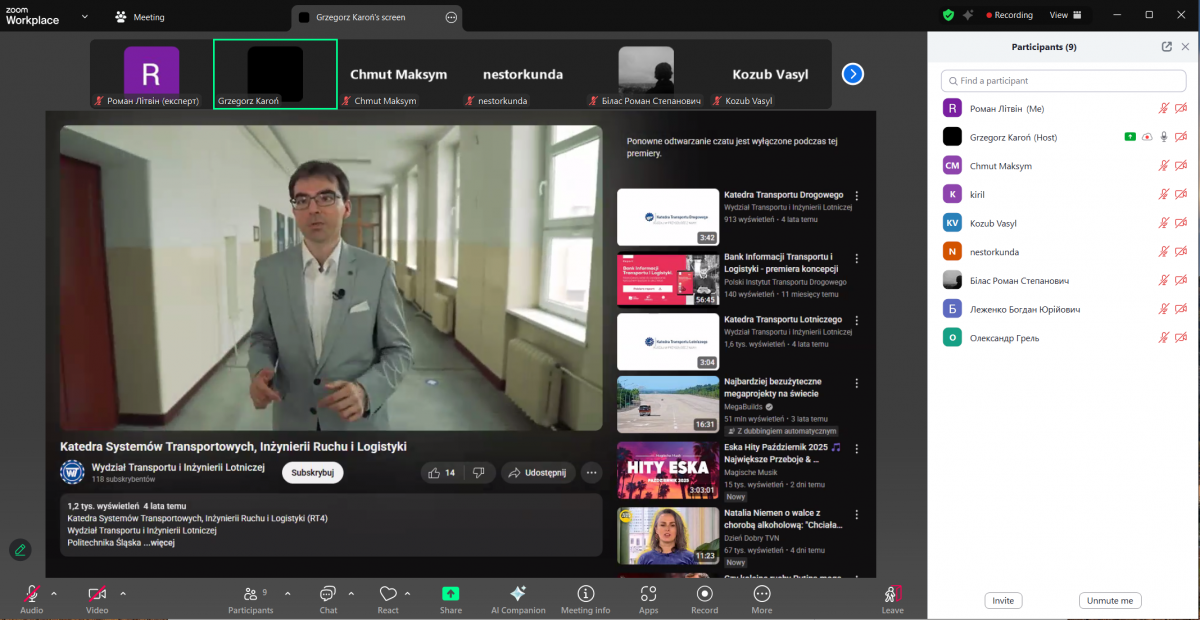This screenshot has height=620, width=1200.
Task: Open the Apps icon in toolbar
Action: click(648, 594)
